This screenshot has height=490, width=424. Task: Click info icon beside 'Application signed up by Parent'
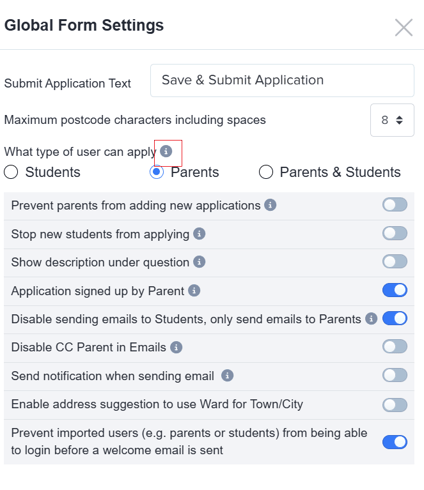click(194, 290)
